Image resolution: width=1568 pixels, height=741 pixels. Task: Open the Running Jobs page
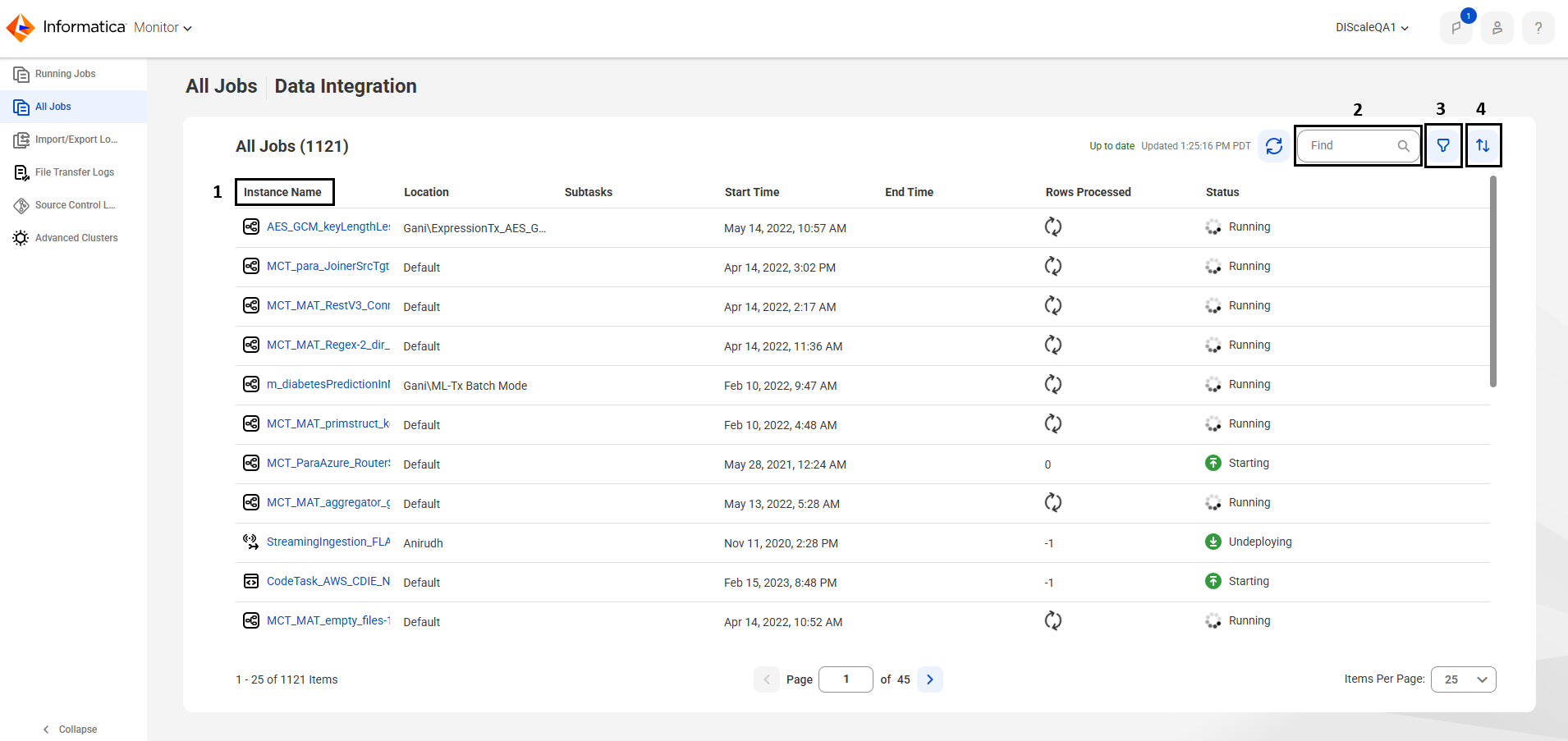coord(65,74)
